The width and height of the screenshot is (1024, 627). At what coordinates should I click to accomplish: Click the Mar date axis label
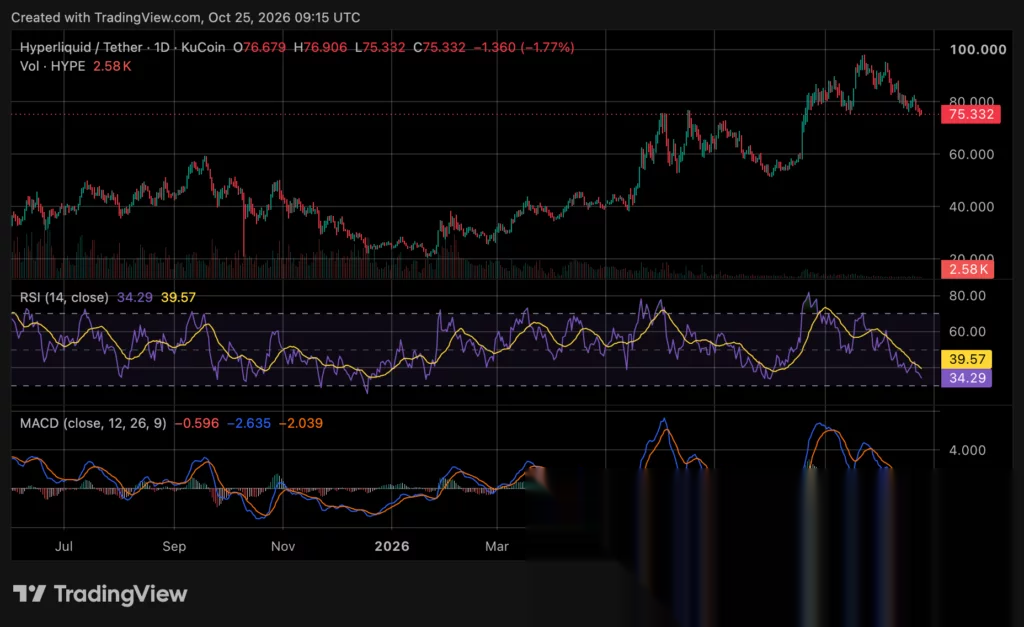[x=497, y=546]
